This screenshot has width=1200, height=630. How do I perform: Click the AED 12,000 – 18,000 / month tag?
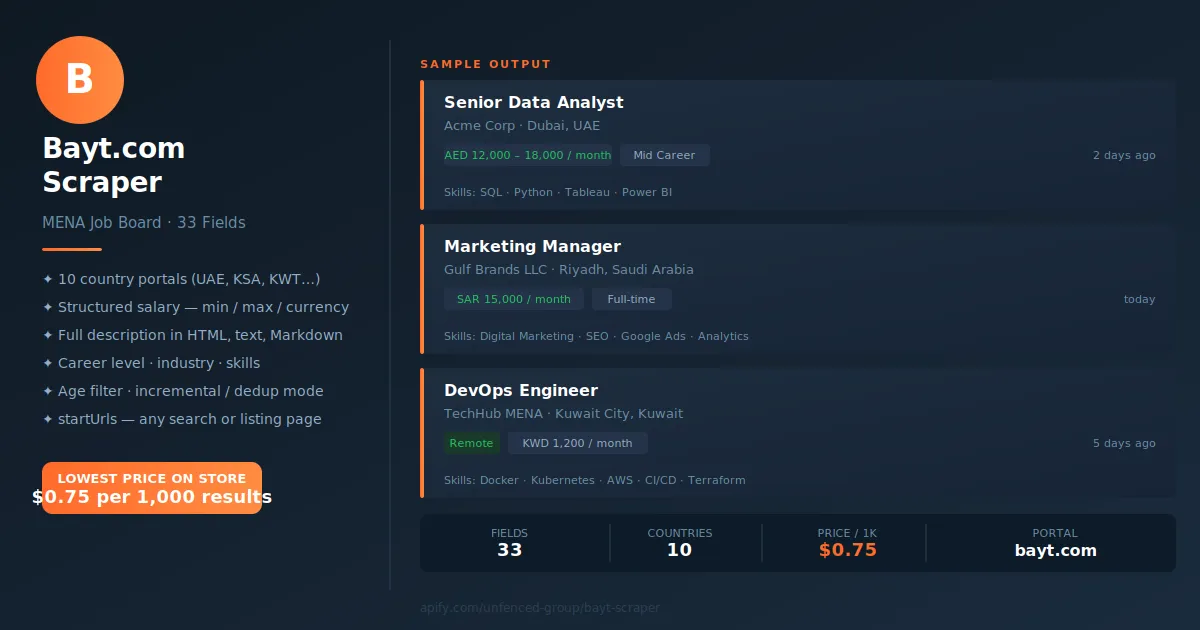click(528, 155)
